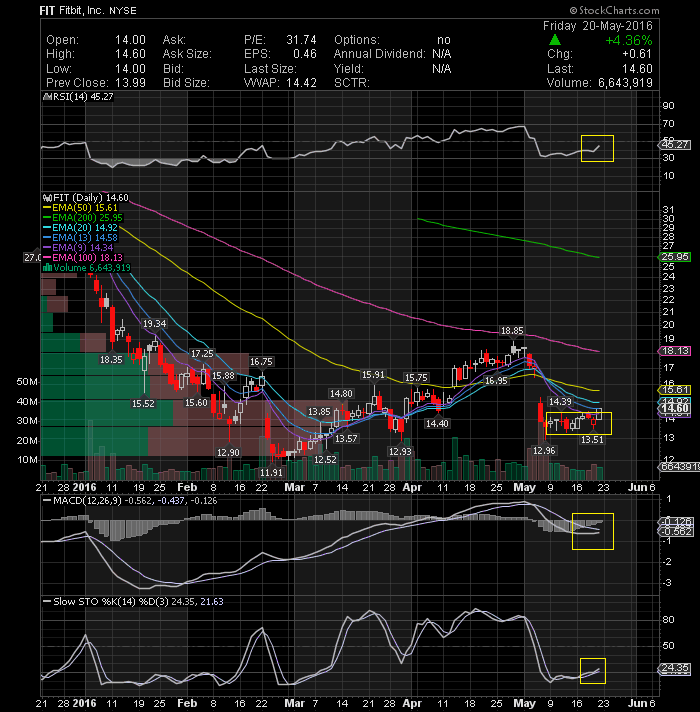700x712 pixels.
Task: Click the Options value no
Action: click(444, 40)
